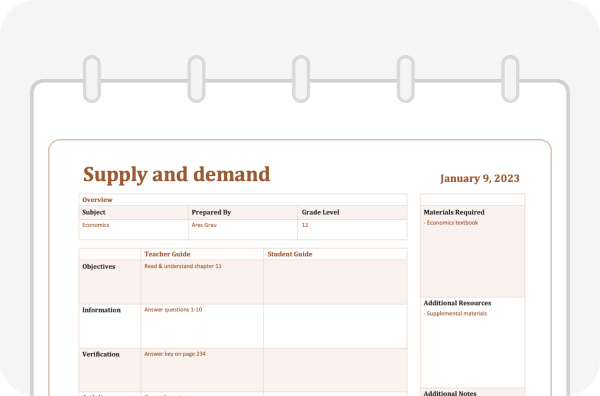The width and height of the screenshot is (600, 396).
Task: Select the 'Subject' column header
Action: 94,212
